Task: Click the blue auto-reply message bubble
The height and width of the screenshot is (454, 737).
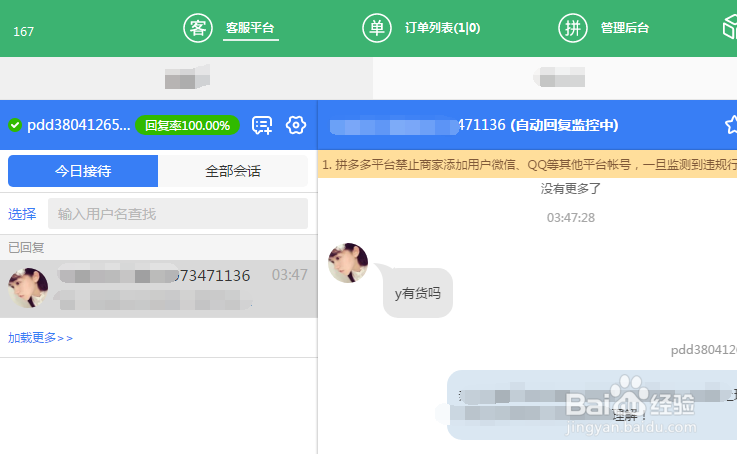Action: point(592,405)
